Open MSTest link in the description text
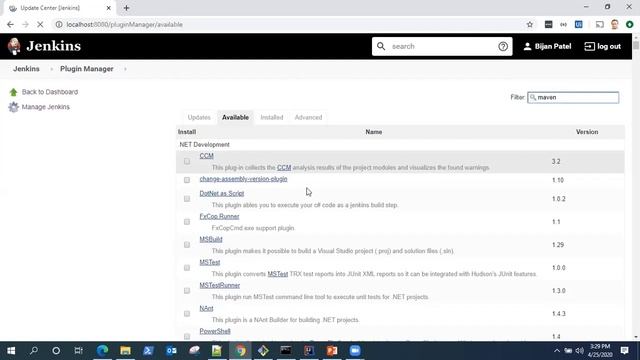Viewport: 640px width, 360px height. pyautogui.click(x=278, y=274)
